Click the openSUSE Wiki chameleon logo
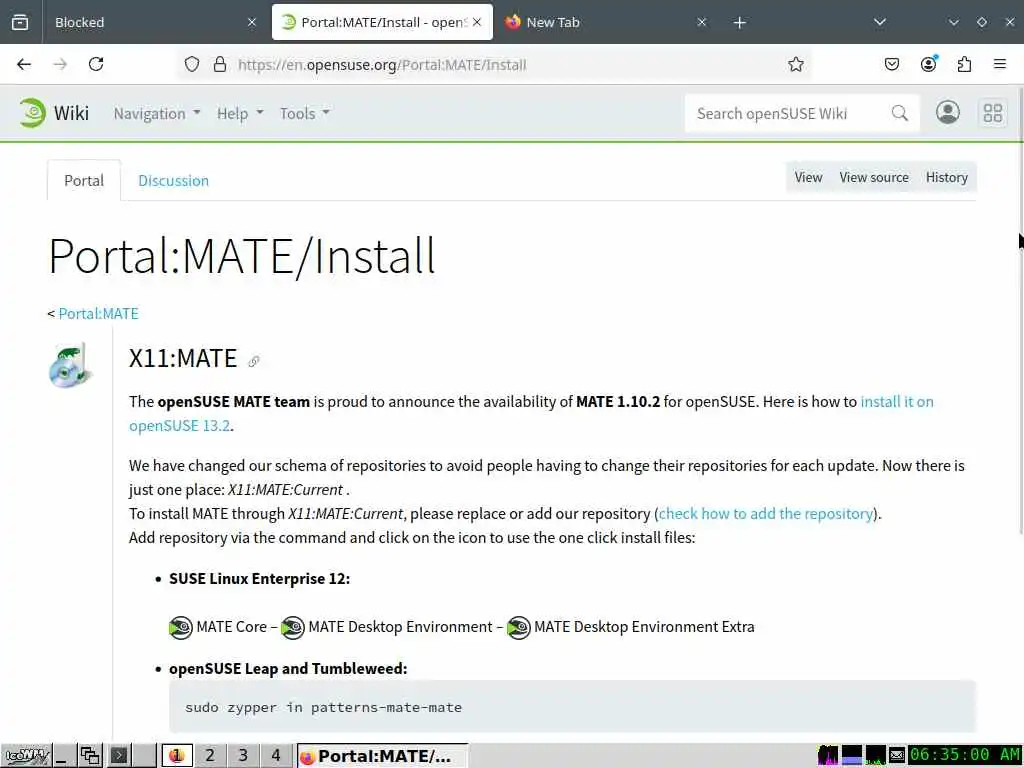1024x768 pixels. tap(32, 113)
